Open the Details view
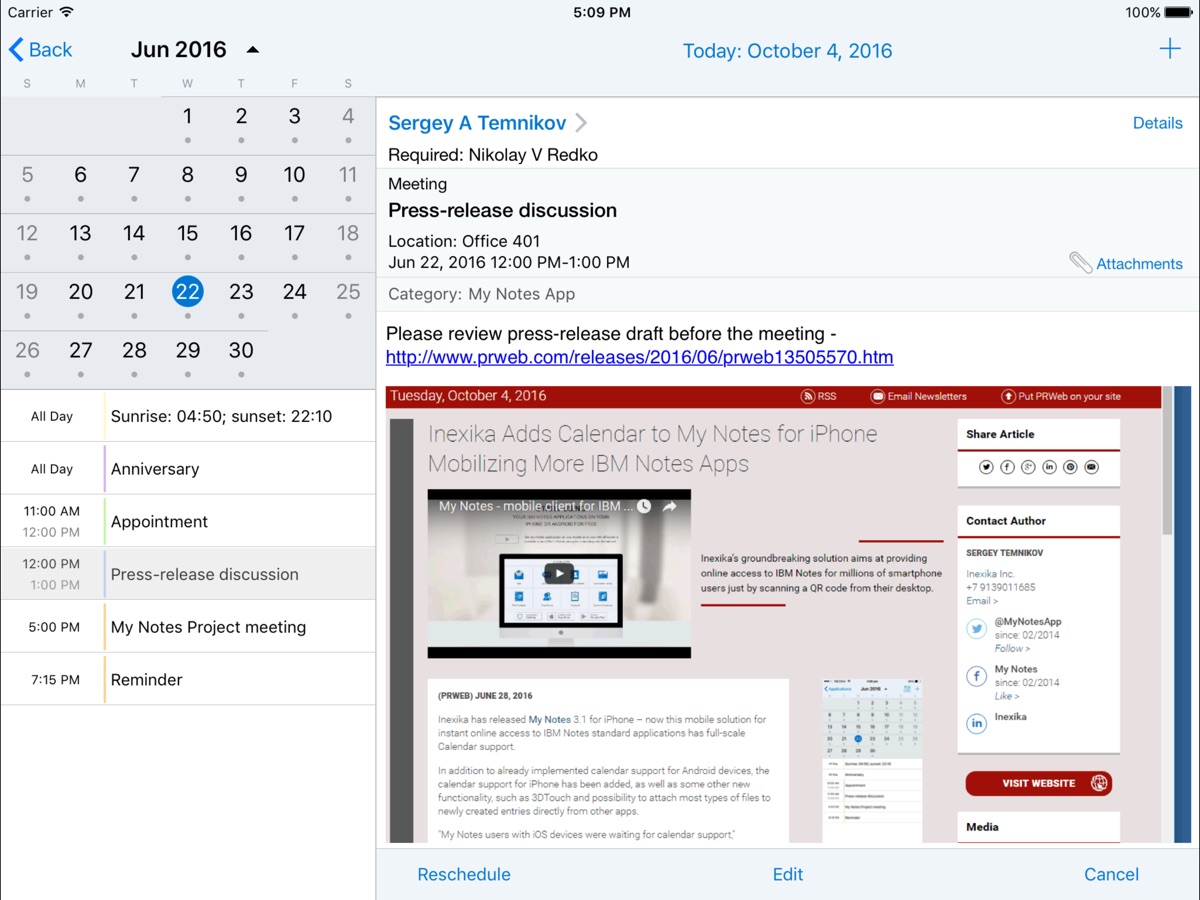1200x900 pixels. click(x=1157, y=123)
